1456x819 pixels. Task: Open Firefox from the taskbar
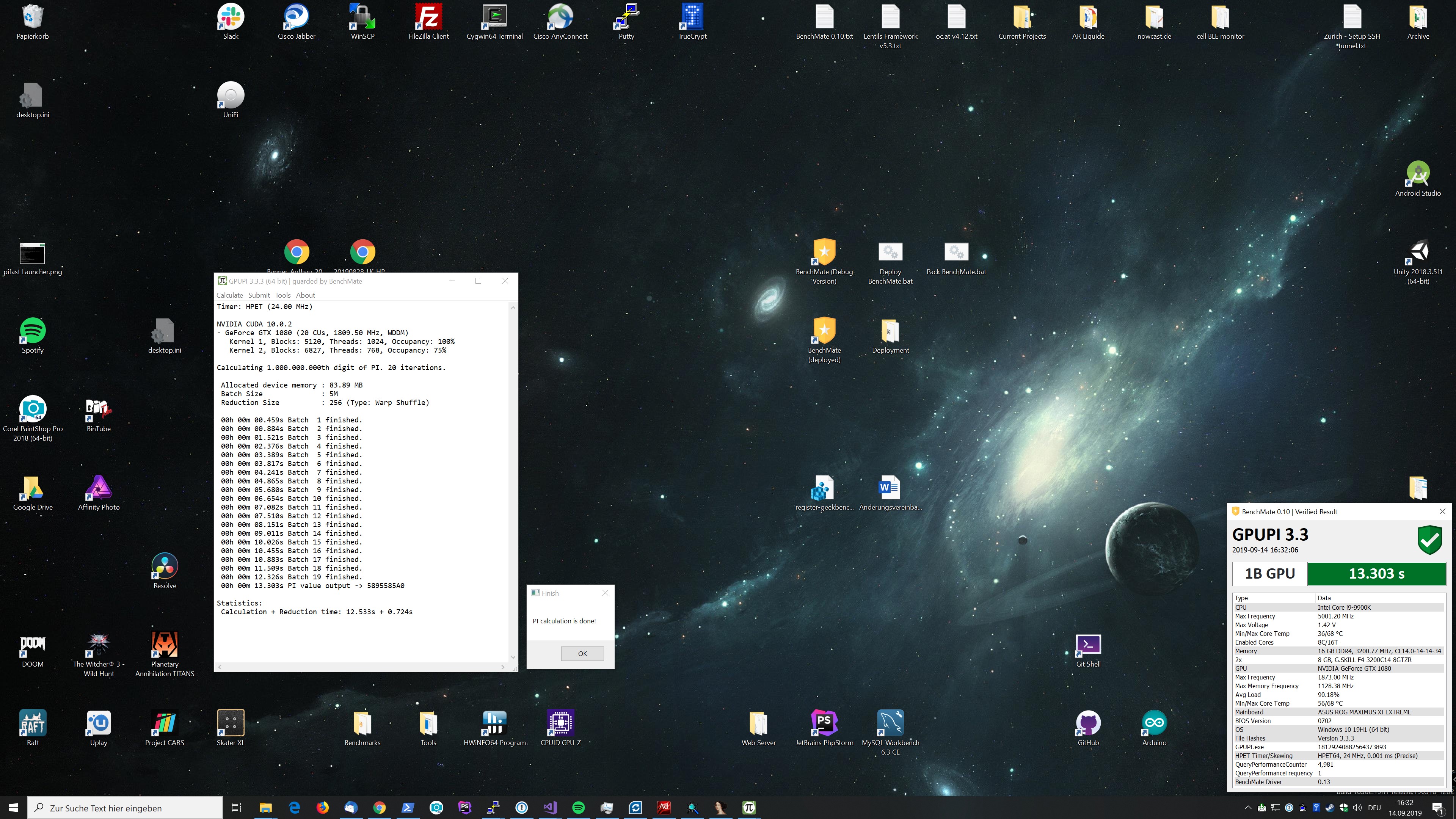(322, 808)
